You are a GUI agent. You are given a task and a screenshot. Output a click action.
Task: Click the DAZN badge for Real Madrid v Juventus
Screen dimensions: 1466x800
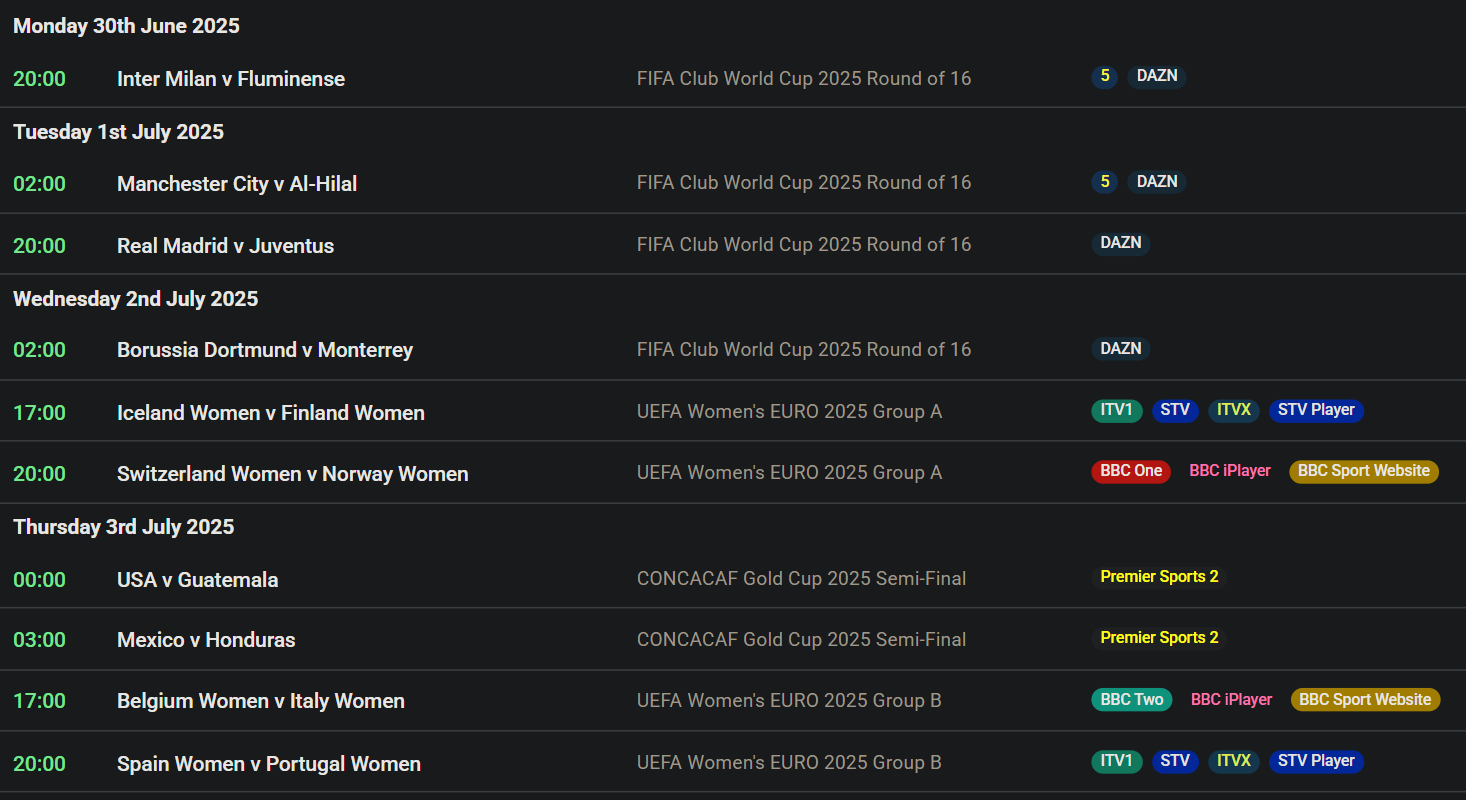(x=1121, y=243)
